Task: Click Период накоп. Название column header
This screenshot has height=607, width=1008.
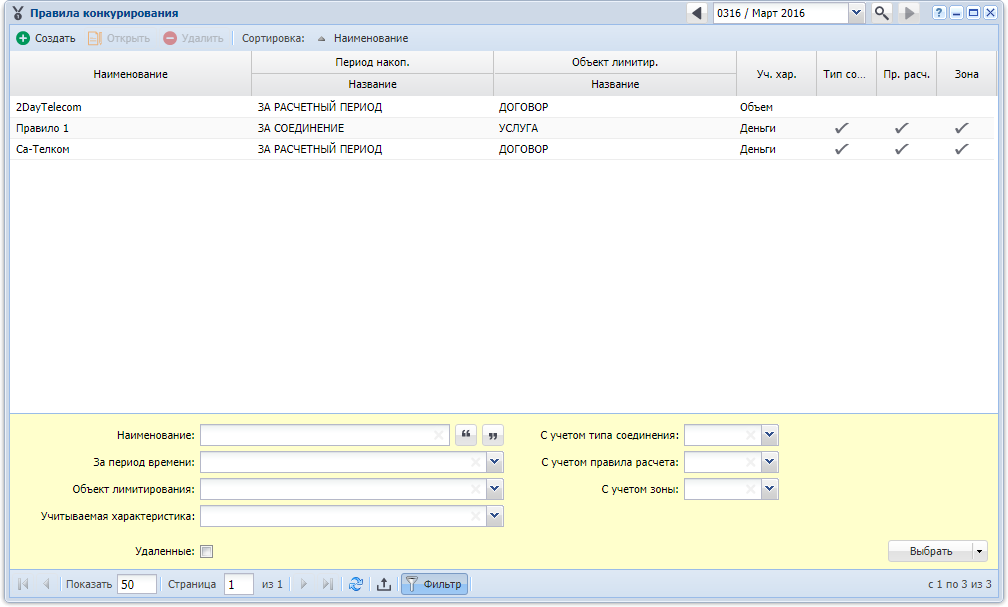Action: [x=372, y=84]
